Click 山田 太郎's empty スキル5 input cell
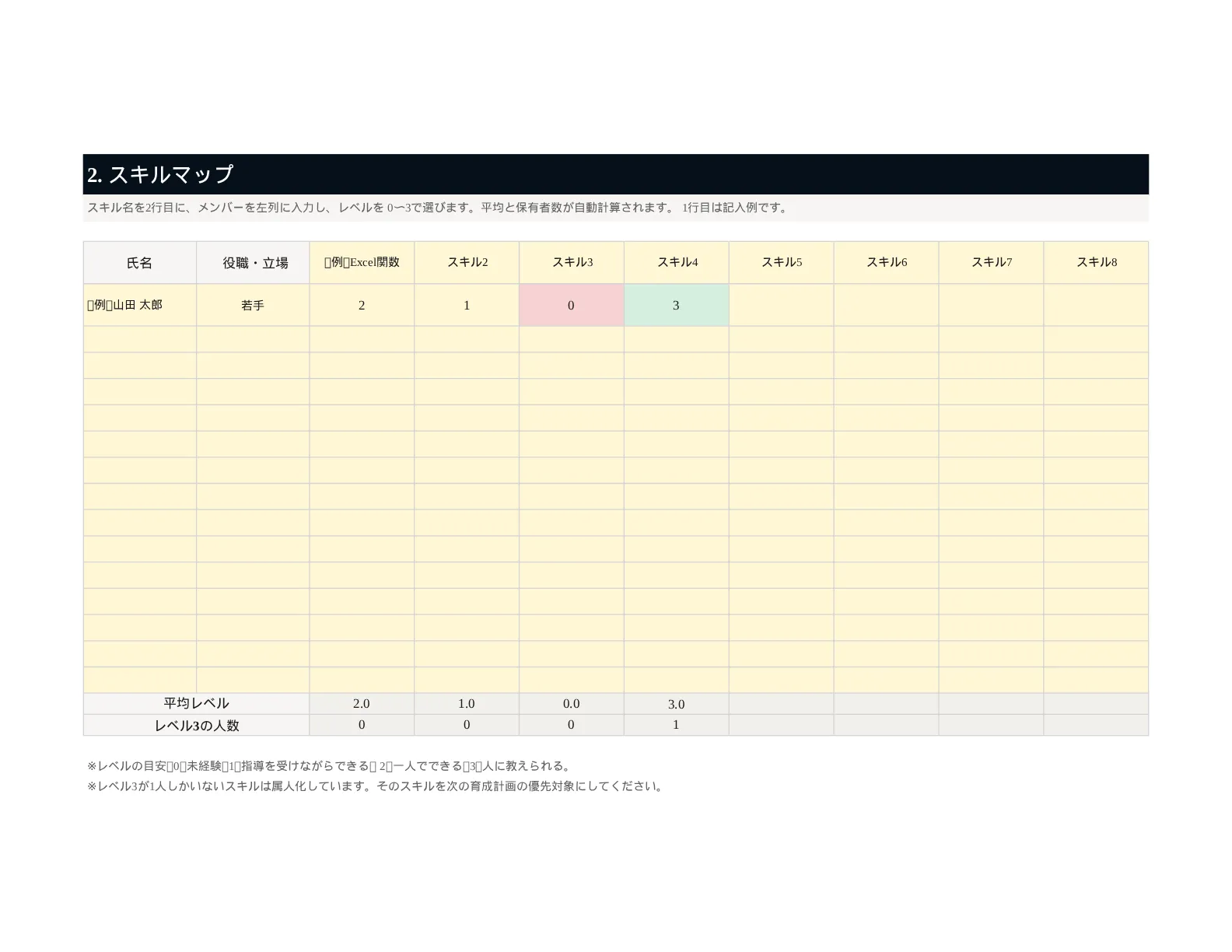This screenshot has height=952, width=1232. [x=782, y=305]
